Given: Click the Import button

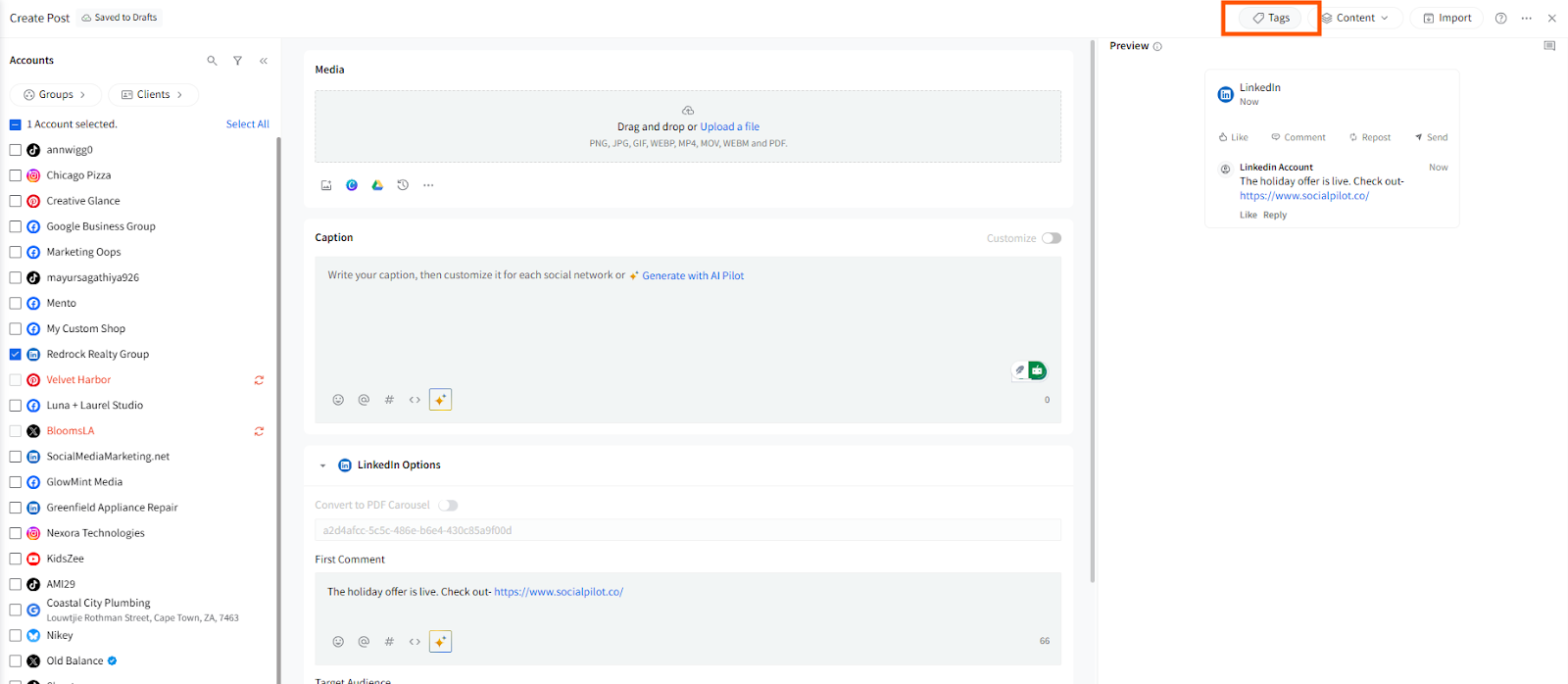Looking at the screenshot, I should point(1447,18).
